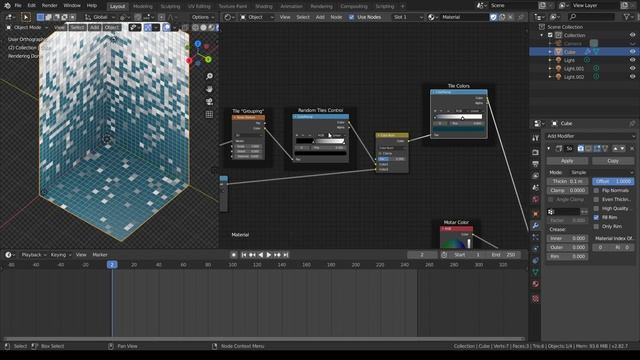Open the Slot 1 material slot dropdown
The height and width of the screenshot is (360, 640).
pos(408,17)
